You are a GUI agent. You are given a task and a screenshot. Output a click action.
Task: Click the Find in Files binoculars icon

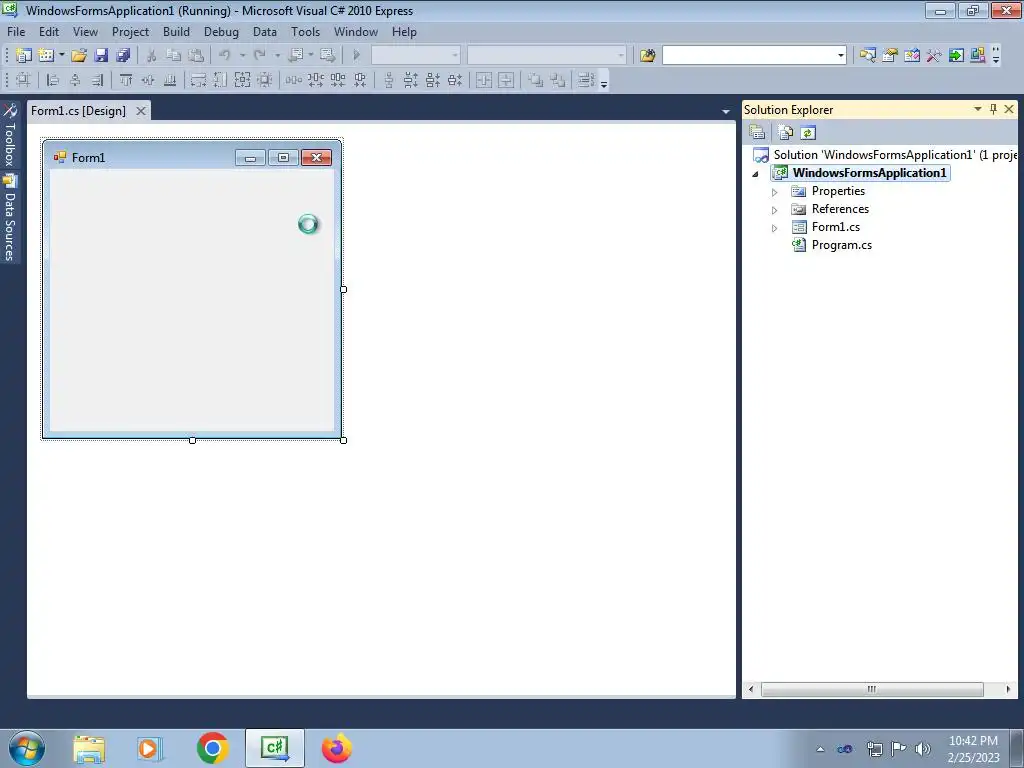tap(647, 56)
